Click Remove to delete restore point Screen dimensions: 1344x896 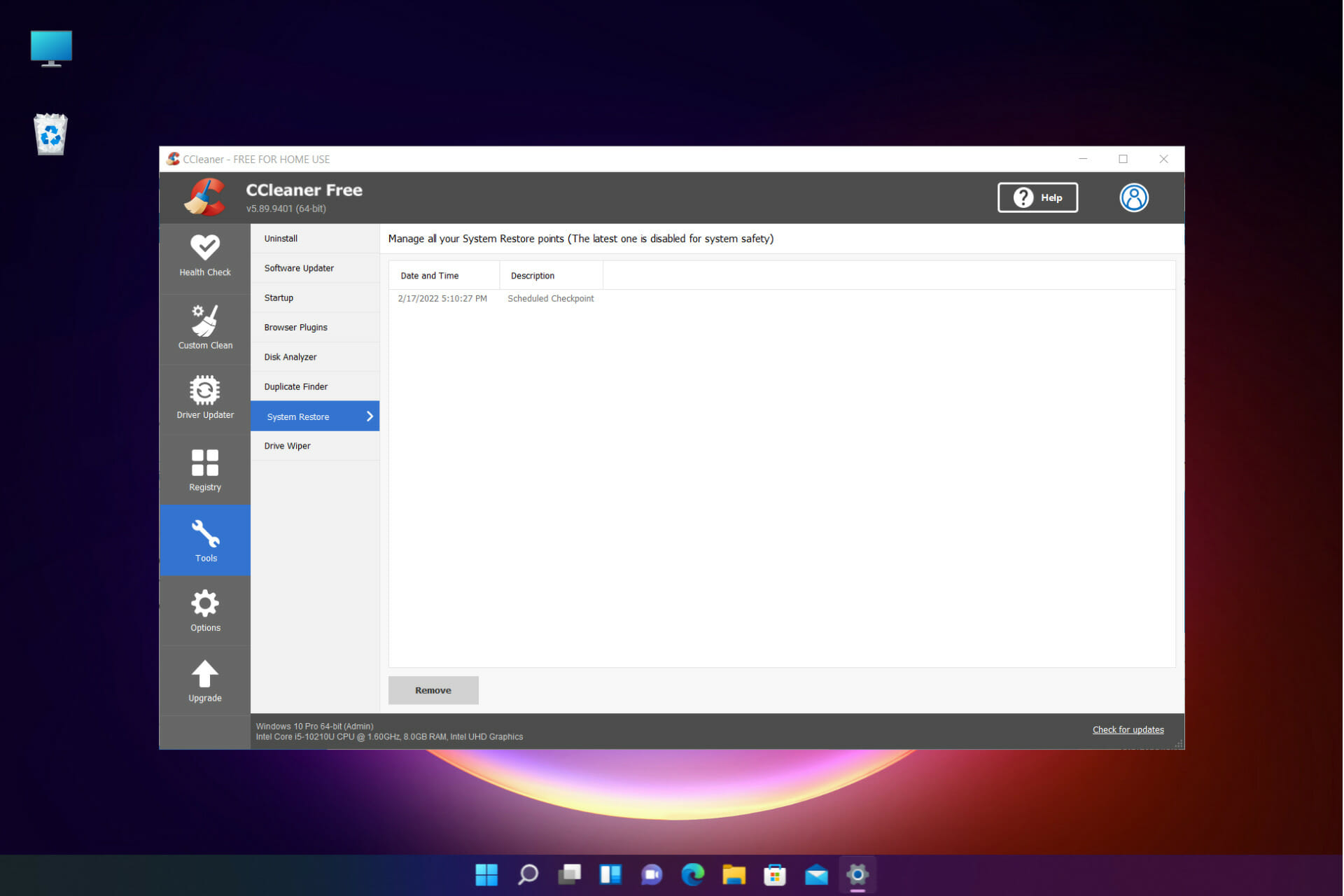433,690
